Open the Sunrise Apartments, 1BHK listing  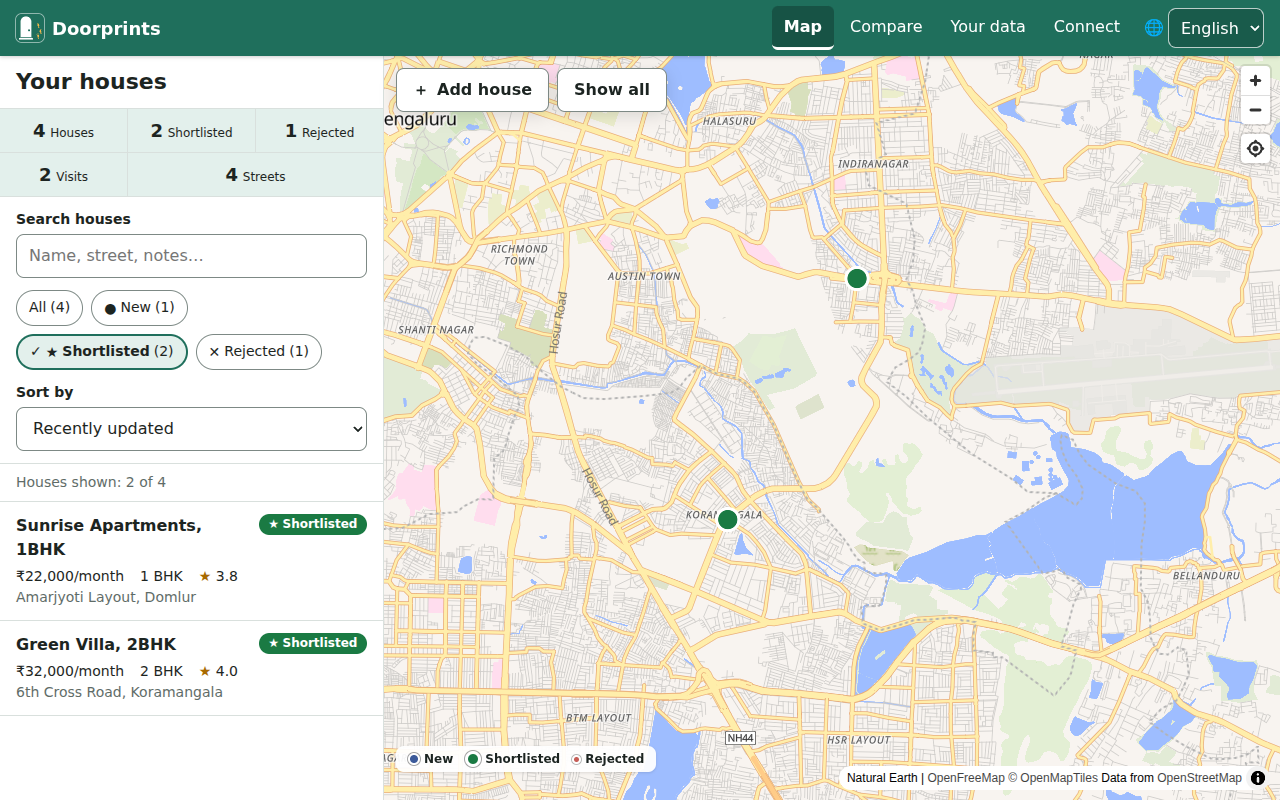pos(191,561)
